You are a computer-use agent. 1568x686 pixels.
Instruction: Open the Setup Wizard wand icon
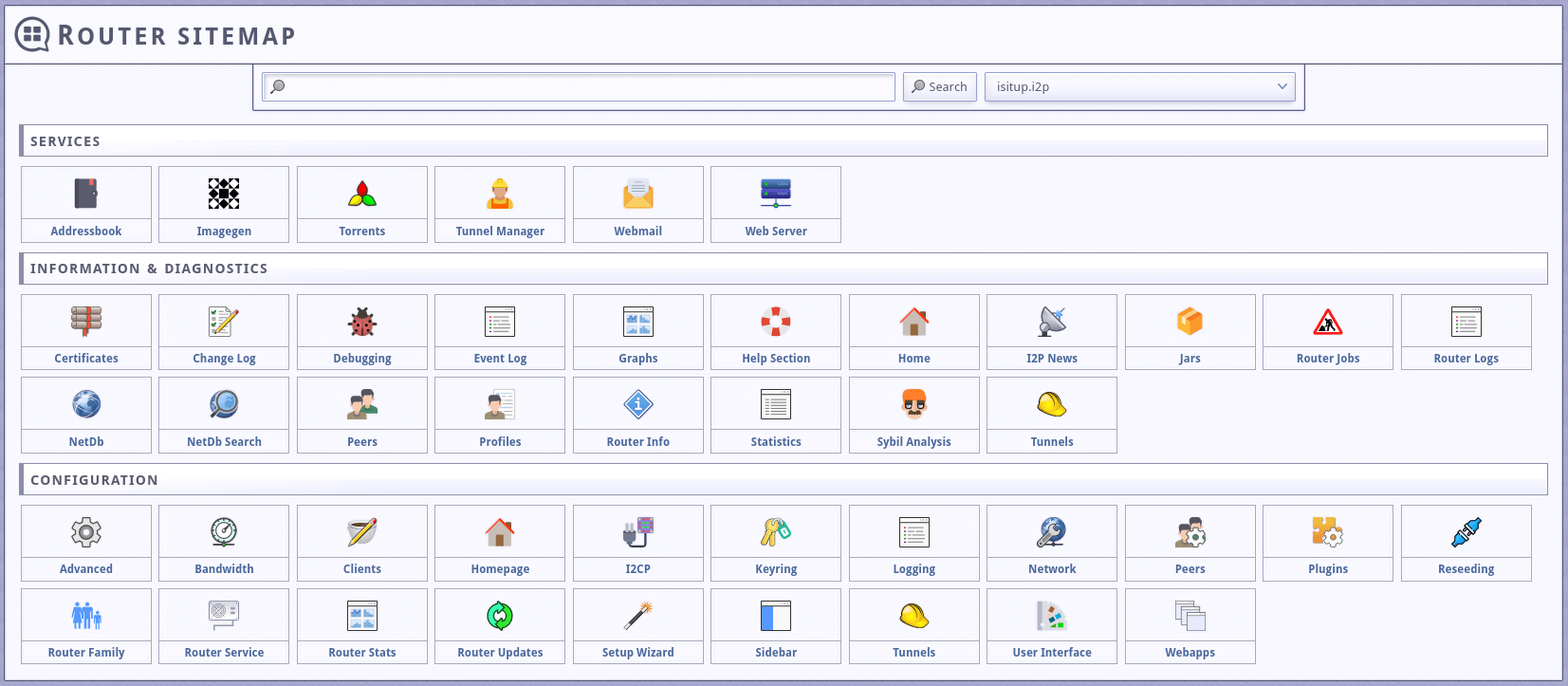coord(637,616)
